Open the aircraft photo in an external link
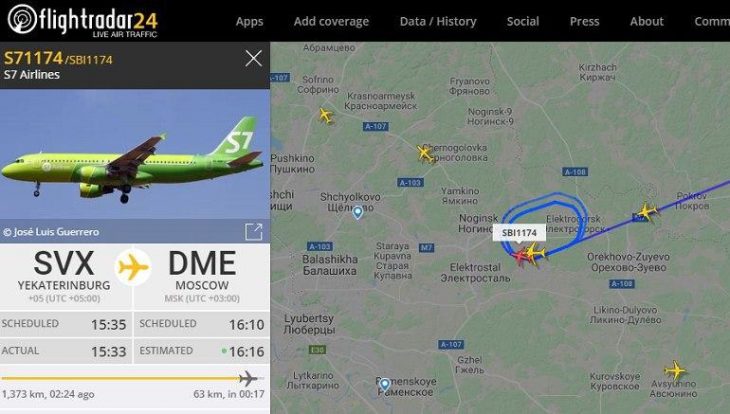This screenshot has width=730, height=414. [x=254, y=231]
